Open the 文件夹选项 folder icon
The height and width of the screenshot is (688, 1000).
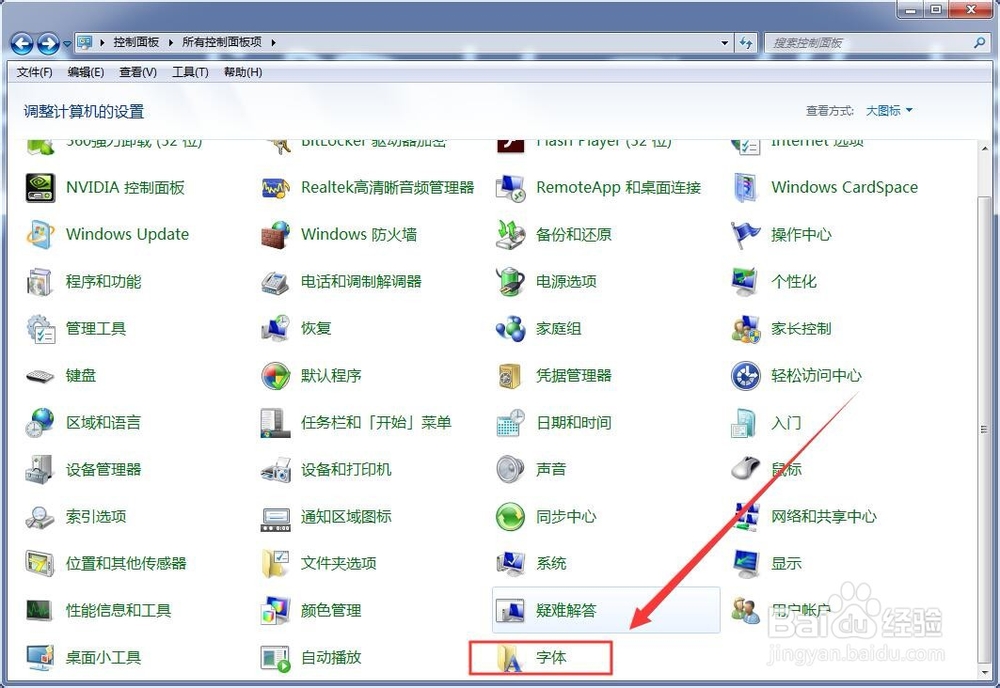(276, 564)
